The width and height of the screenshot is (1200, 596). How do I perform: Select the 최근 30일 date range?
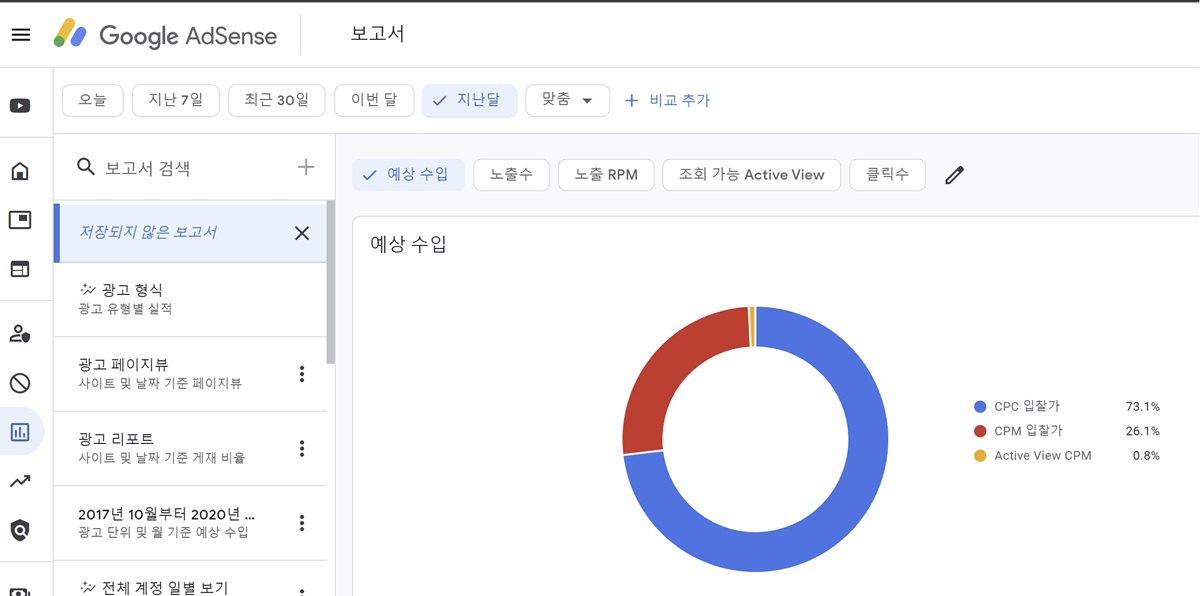click(x=277, y=100)
